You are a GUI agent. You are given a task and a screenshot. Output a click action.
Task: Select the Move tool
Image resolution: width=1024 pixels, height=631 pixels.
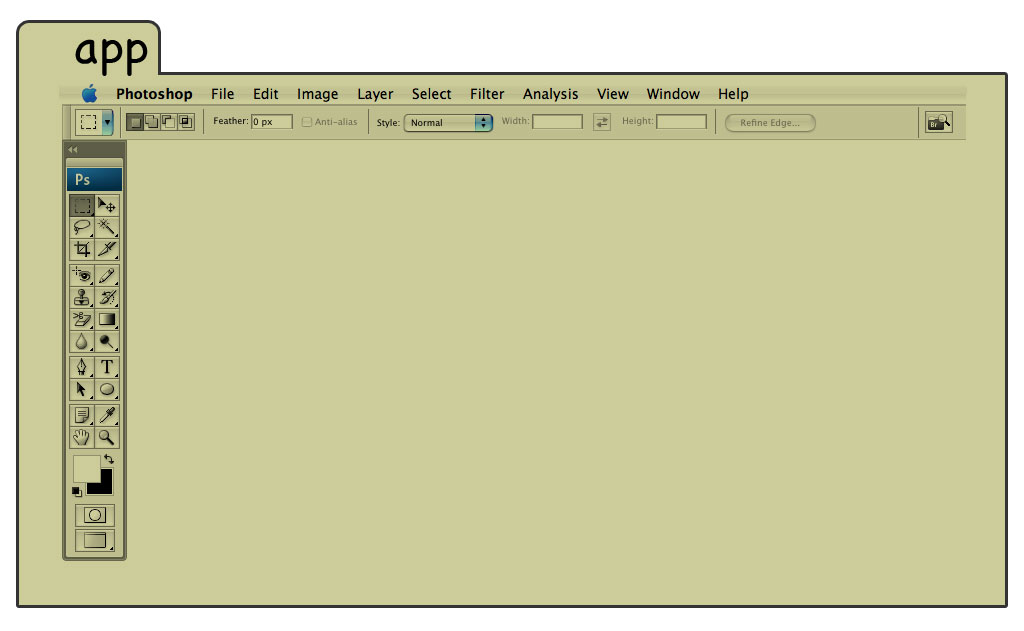click(107, 206)
